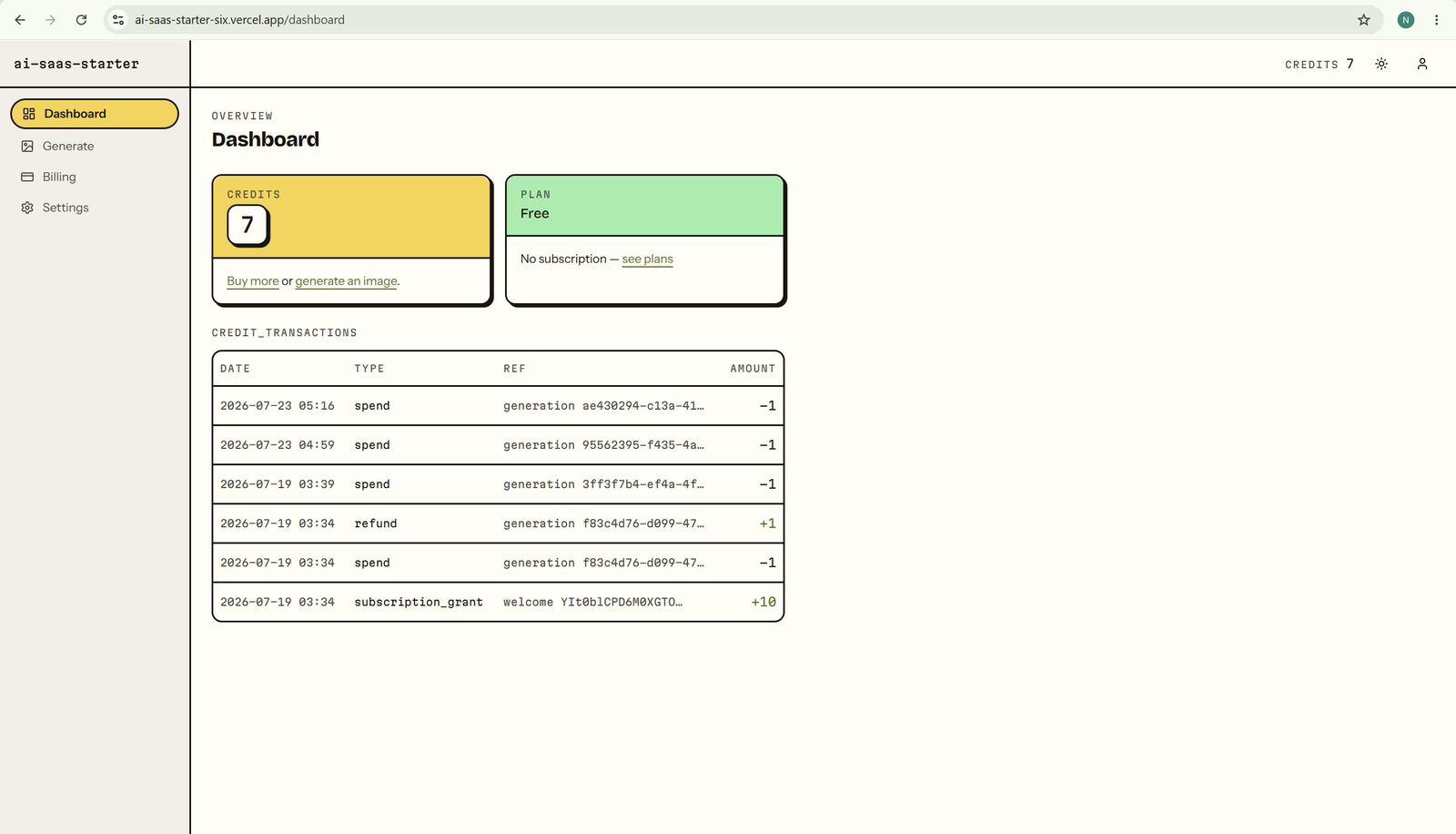Click ref welcome YIt0blCPD6M0XGTO…
This screenshot has width=1456, height=834.
click(x=592, y=602)
